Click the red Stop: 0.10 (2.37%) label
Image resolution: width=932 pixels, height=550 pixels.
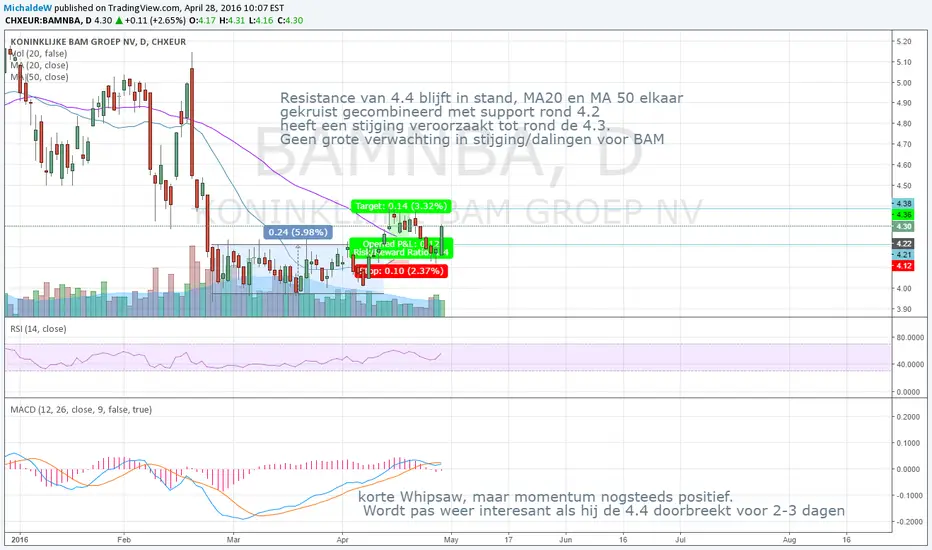click(x=401, y=271)
